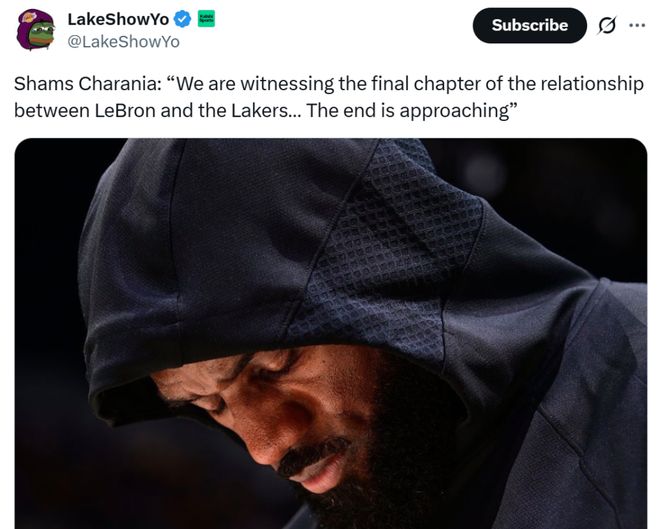The height and width of the screenshot is (529, 660).
Task: Click the blue verified checkmark badge
Action: 182,19
